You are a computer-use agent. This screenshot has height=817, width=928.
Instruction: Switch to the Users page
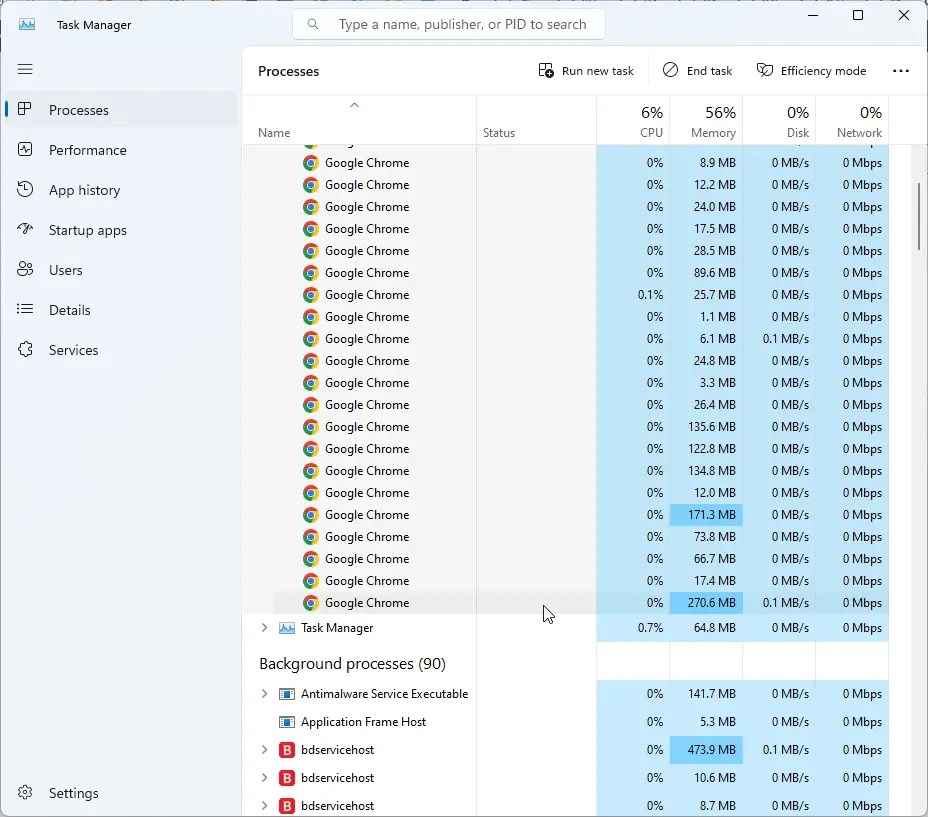pyautogui.click(x=121, y=270)
